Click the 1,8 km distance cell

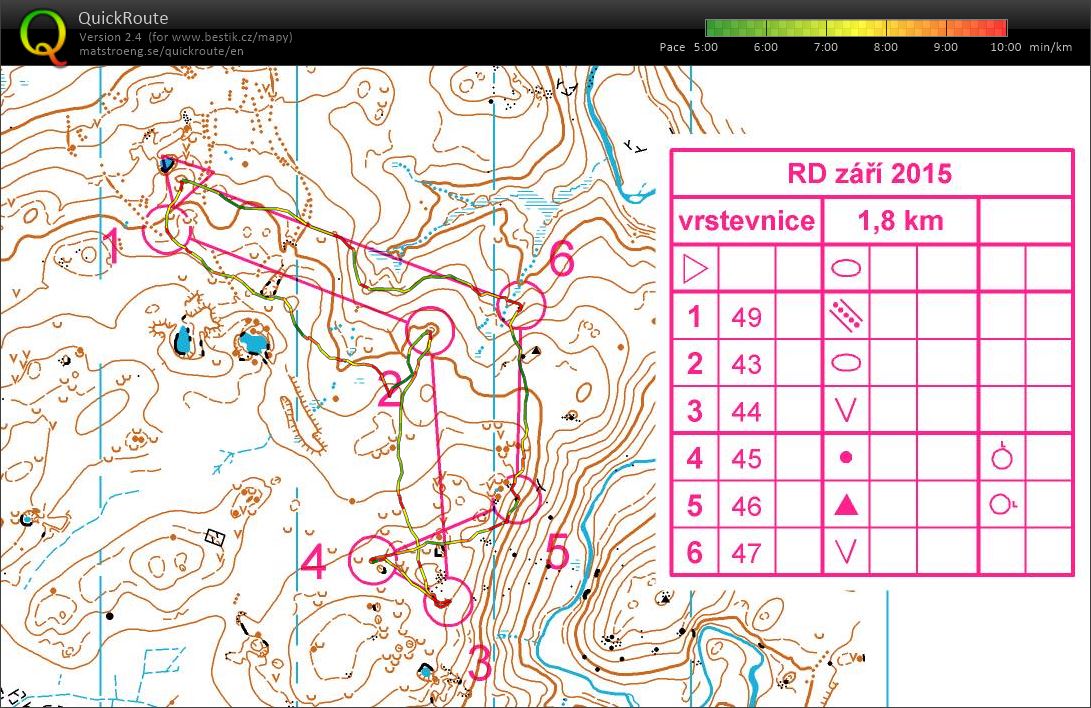point(900,220)
